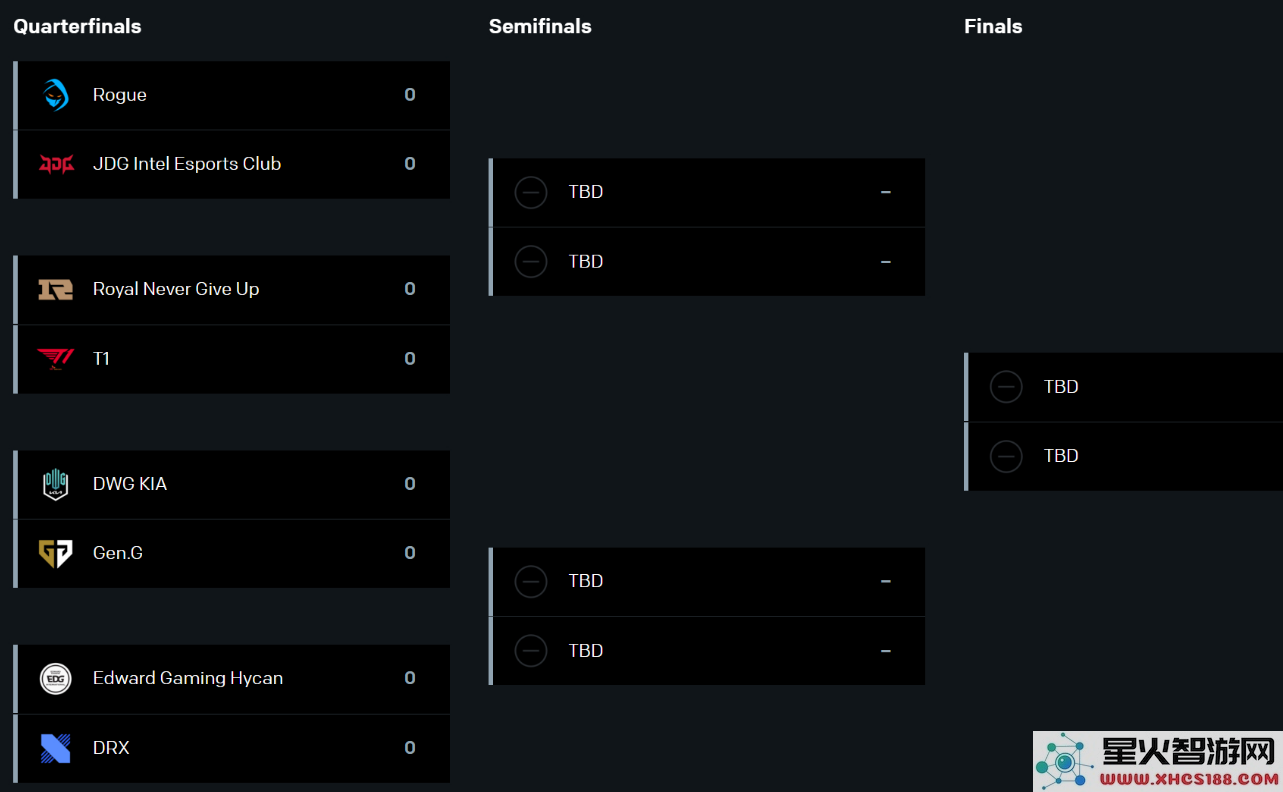The height and width of the screenshot is (792, 1283).
Task: Click the Semifinals column heading
Action: pyautogui.click(x=540, y=26)
